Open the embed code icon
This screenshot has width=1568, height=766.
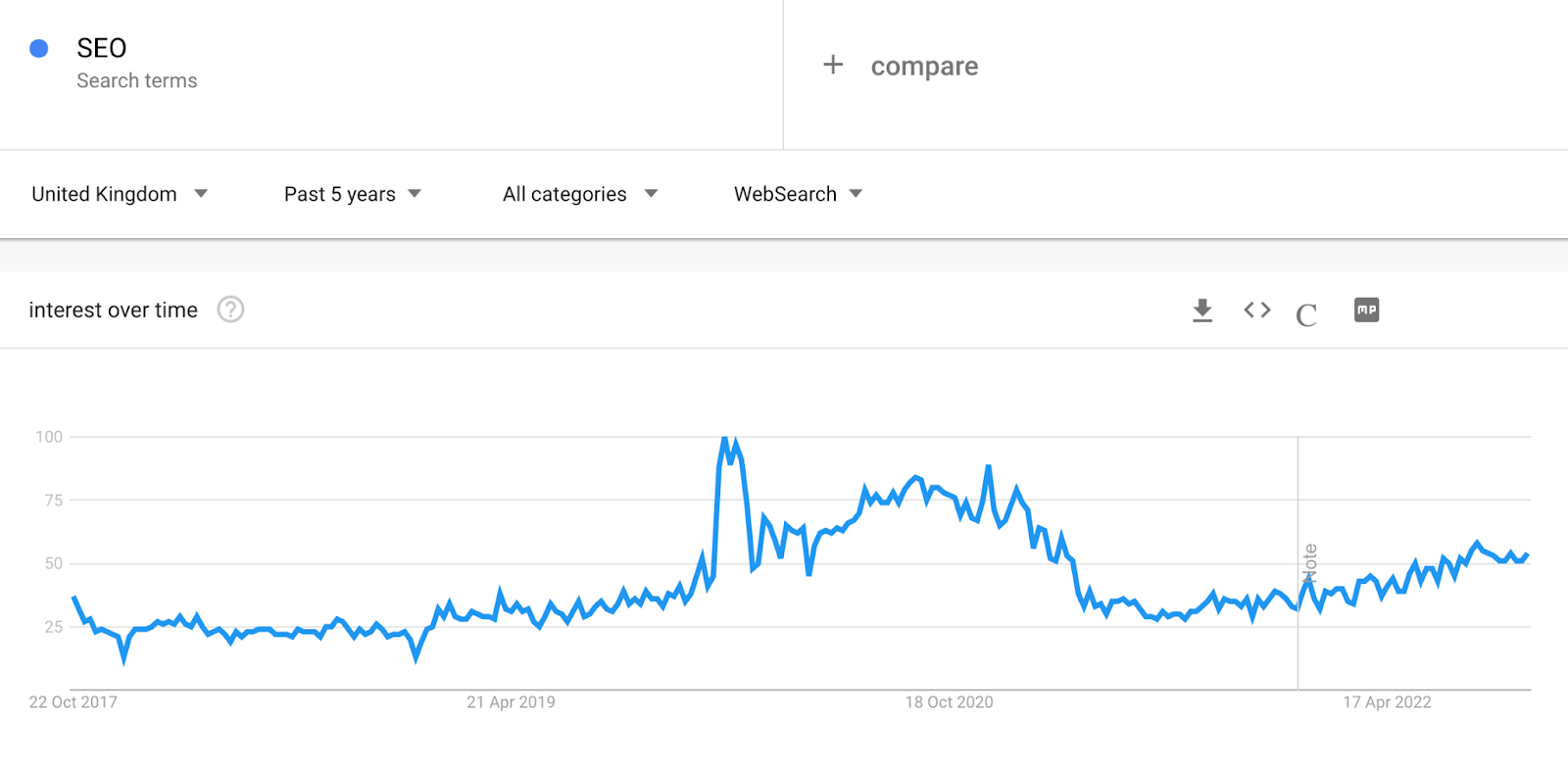tap(1257, 311)
